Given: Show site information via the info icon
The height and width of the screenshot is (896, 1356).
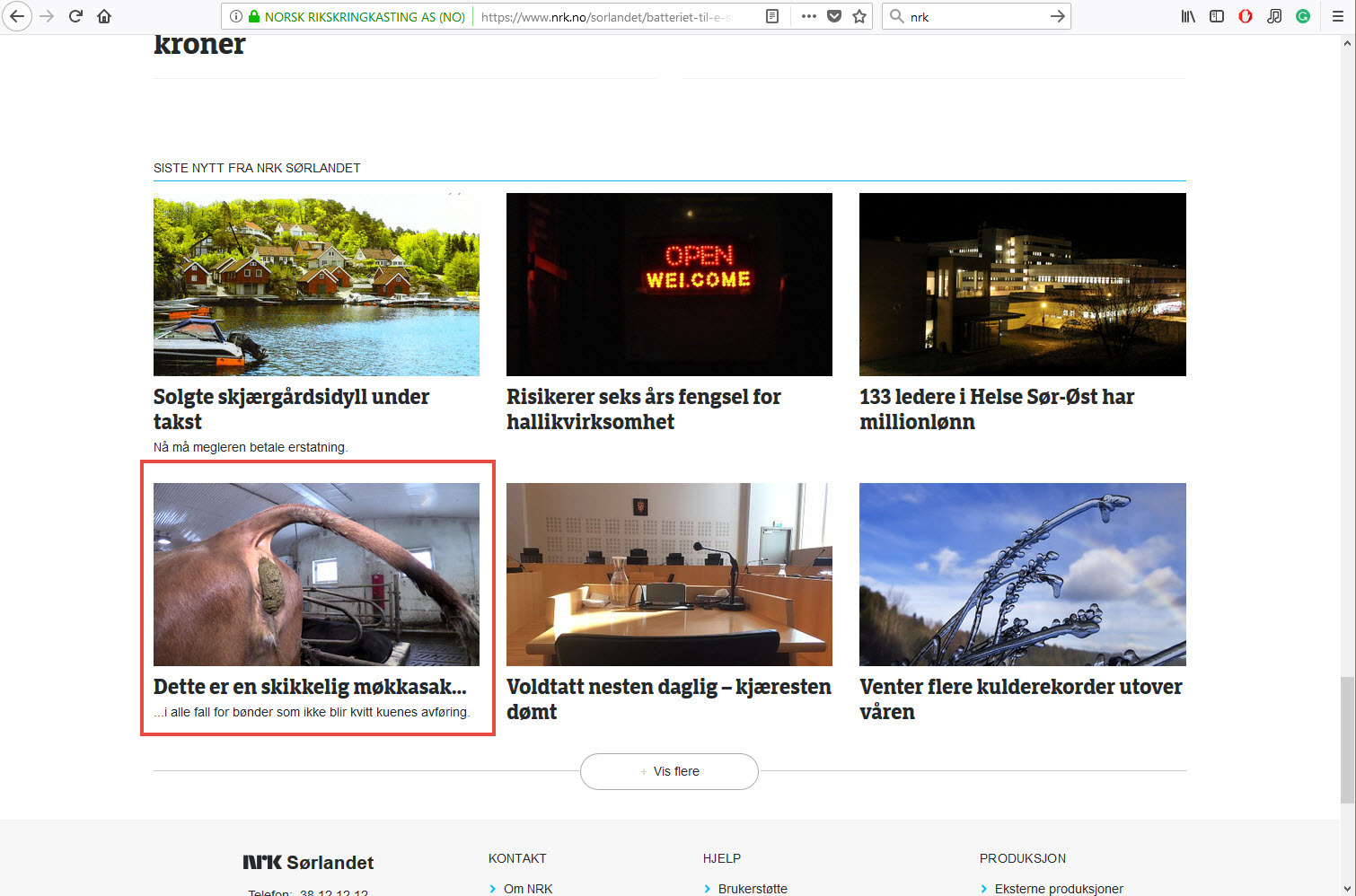Looking at the screenshot, I should pos(235,16).
